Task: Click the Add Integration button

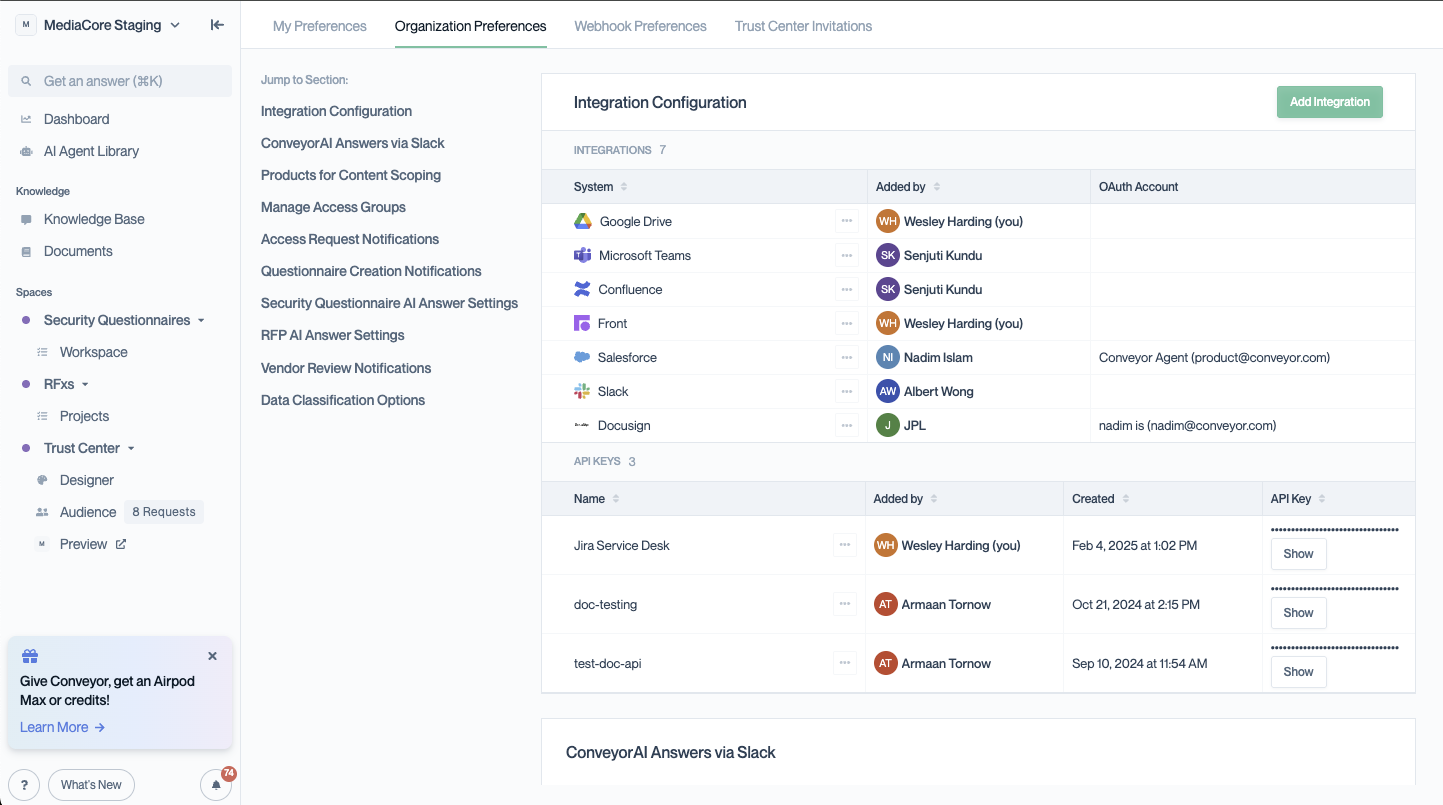Action: (x=1329, y=102)
